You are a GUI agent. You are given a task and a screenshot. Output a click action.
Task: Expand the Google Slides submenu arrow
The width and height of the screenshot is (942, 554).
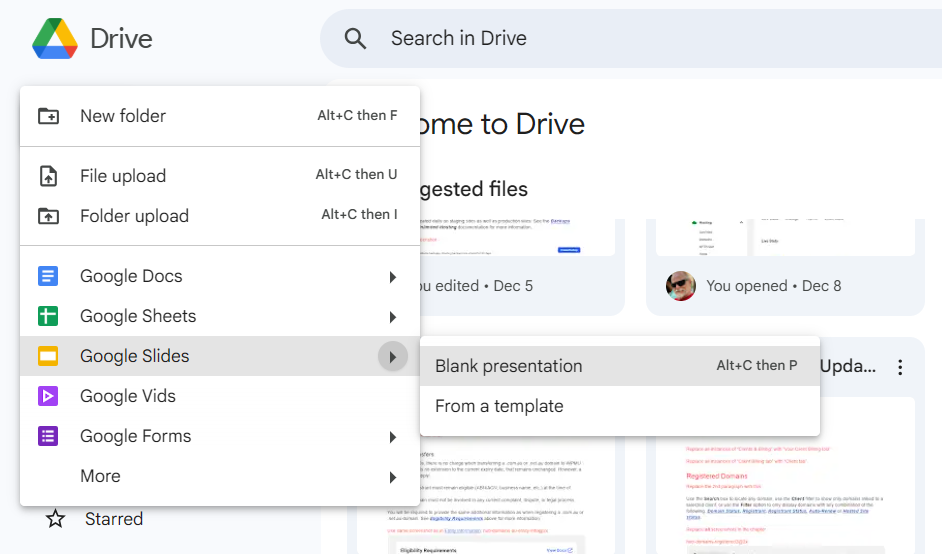[x=393, y=357]
